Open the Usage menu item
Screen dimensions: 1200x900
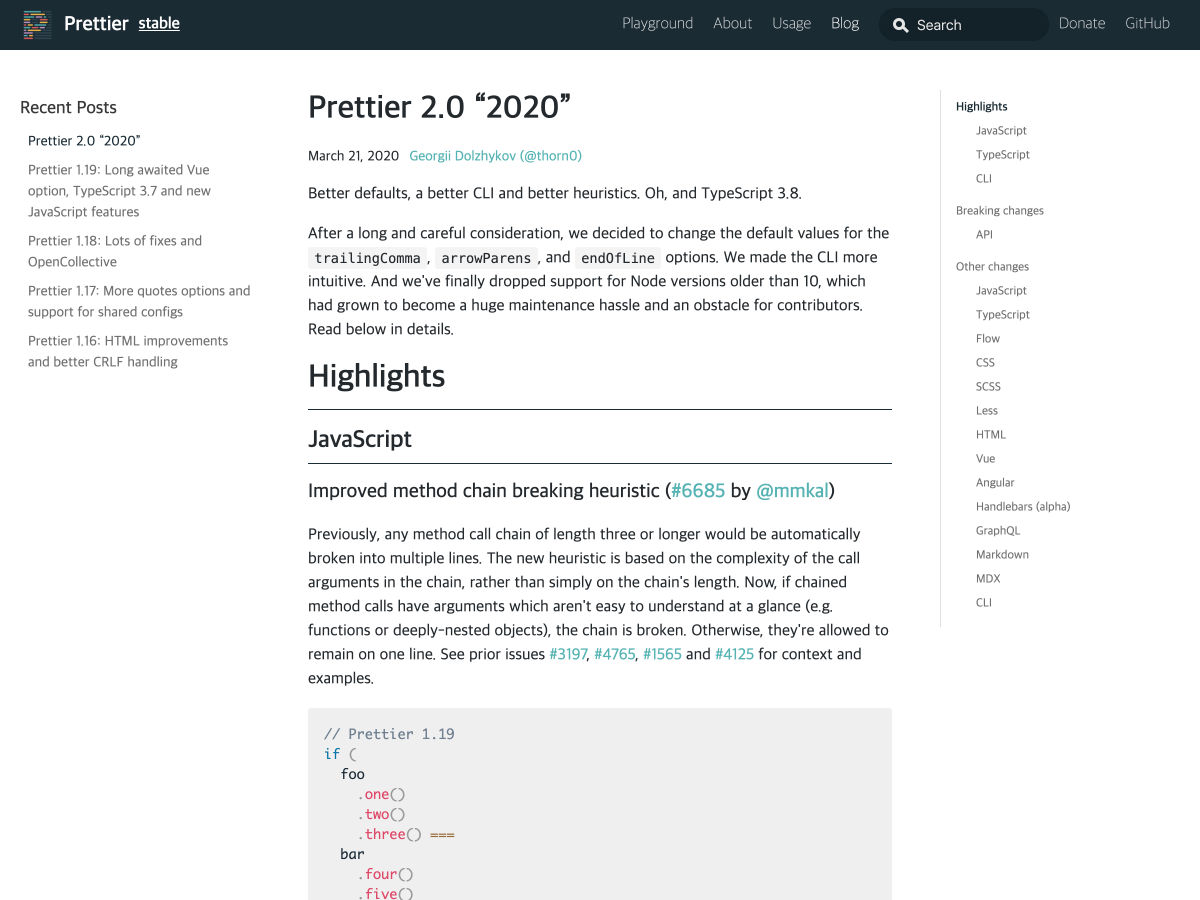tap(791, 23)
